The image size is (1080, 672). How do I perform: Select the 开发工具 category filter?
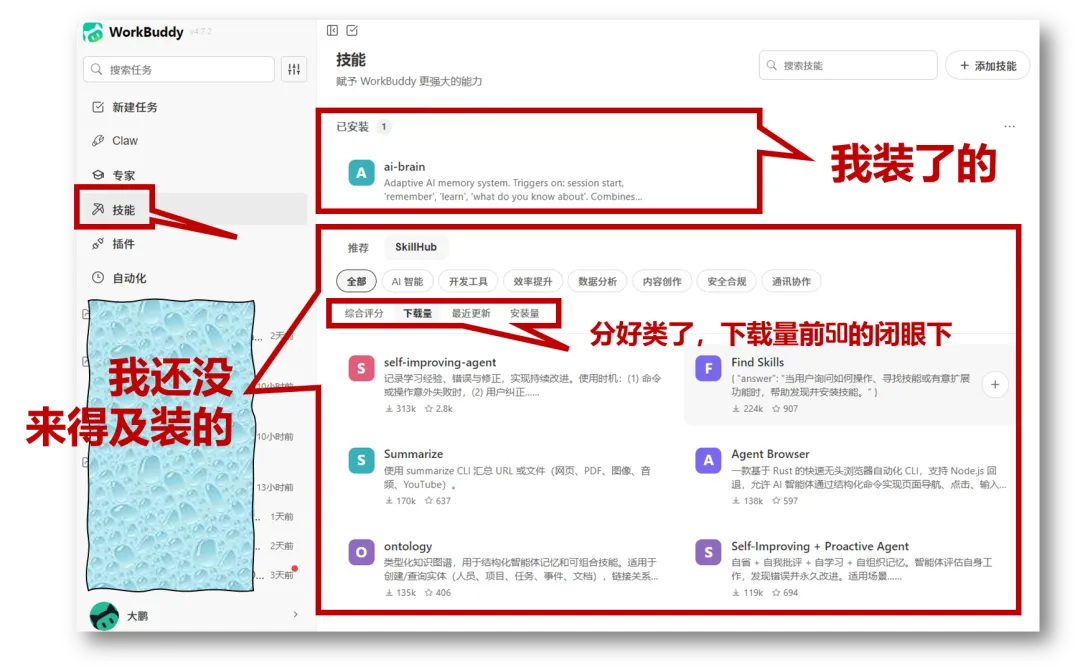[x=468, y=281]
